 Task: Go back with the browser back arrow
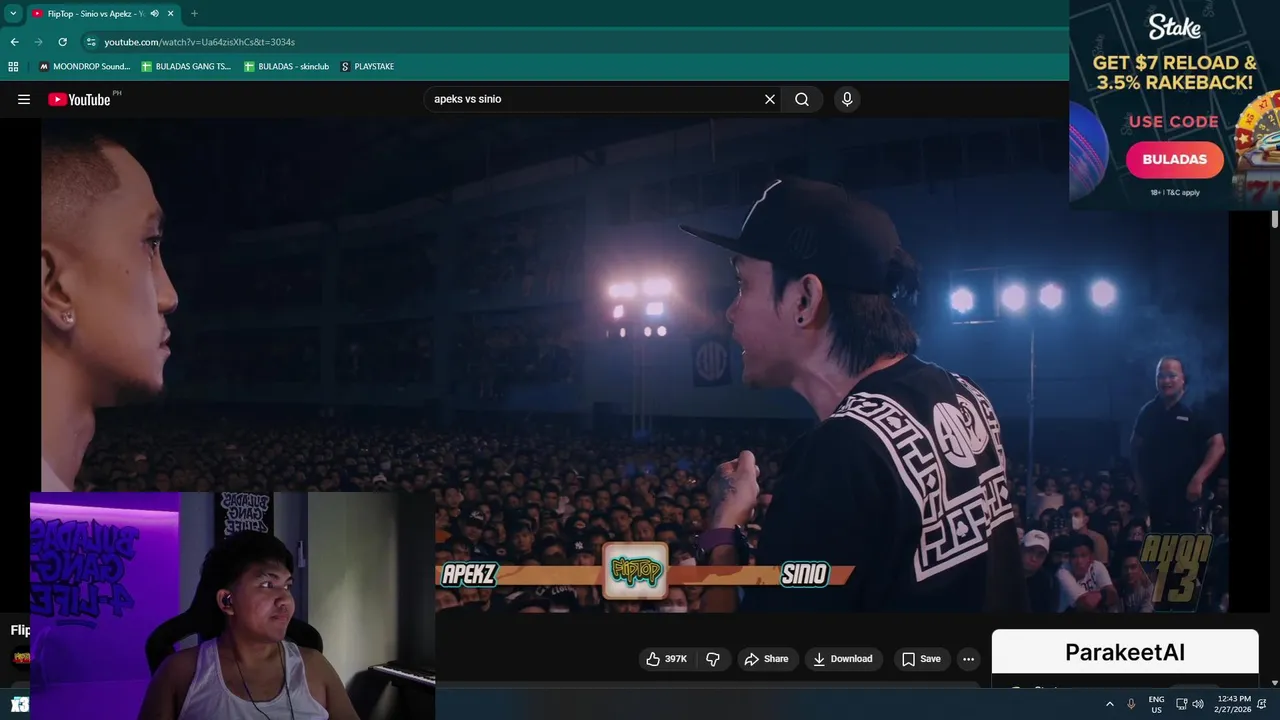pyautogui.click(x=14, y=42)
